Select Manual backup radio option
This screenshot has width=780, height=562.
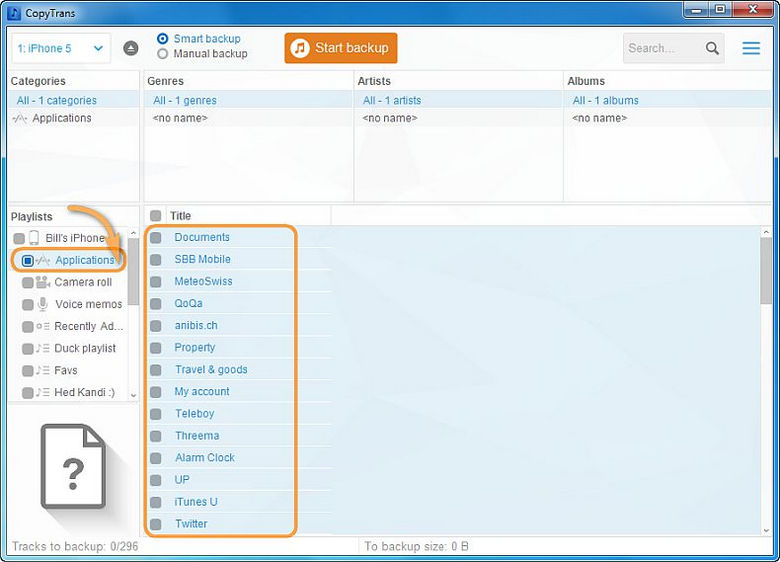point(163,54)
